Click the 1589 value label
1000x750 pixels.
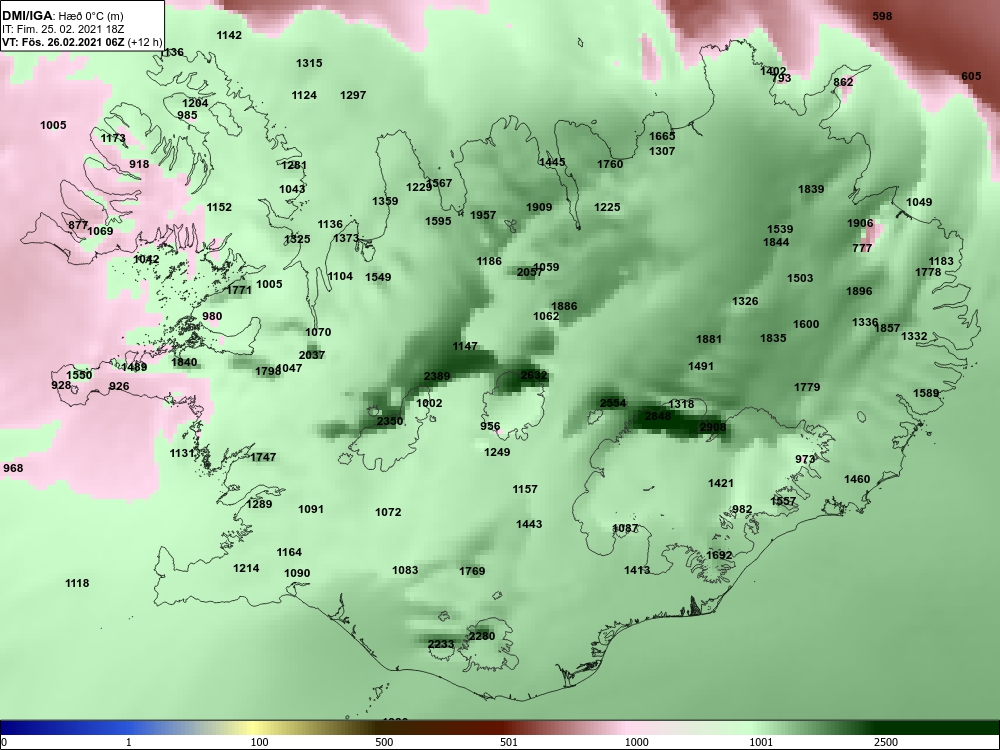coord(926,393)
